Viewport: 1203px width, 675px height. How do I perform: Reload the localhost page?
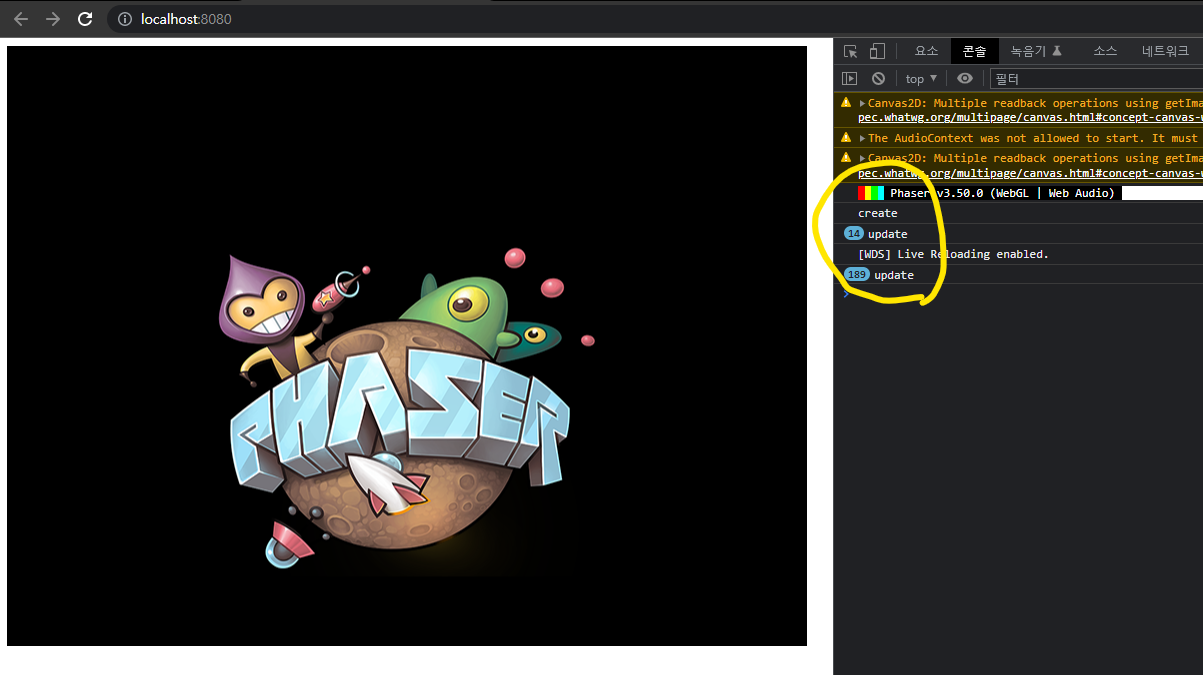[x=85, y=19]
